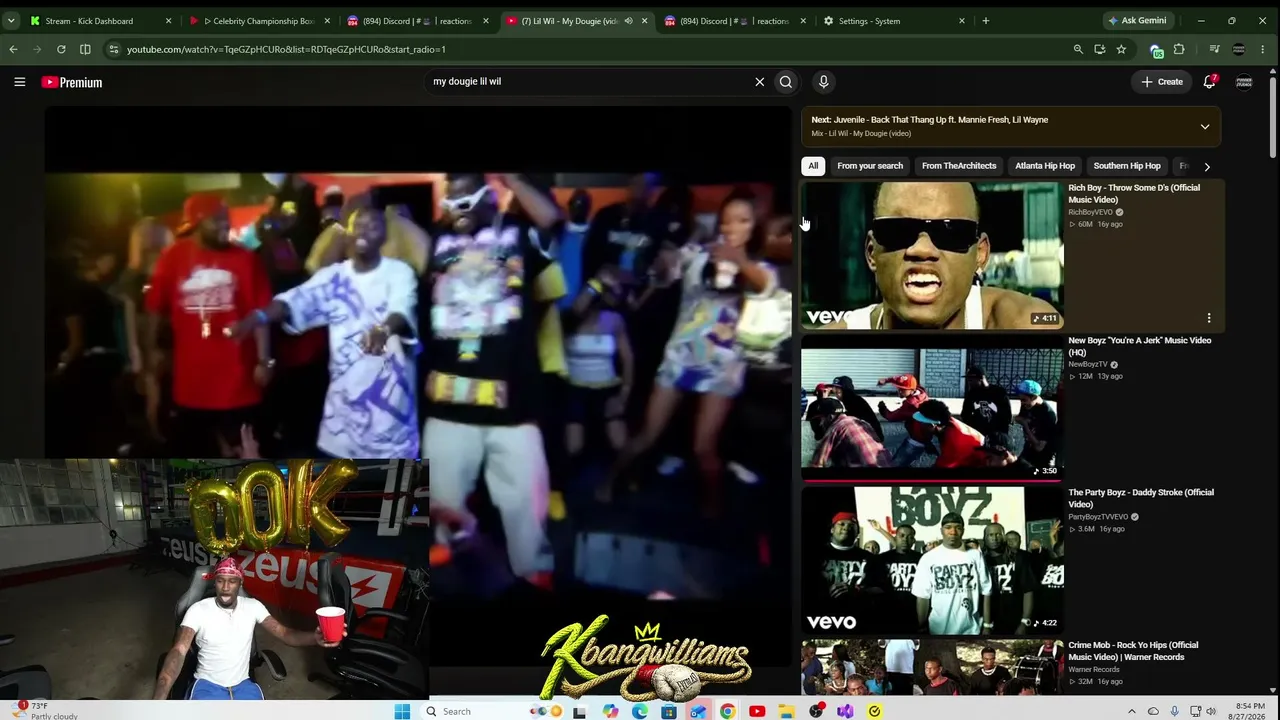Screen dimensions: 1280x720
Task: Open the Chrome profile avatar
Action: pyautogui.click(x=1239, y=49)
